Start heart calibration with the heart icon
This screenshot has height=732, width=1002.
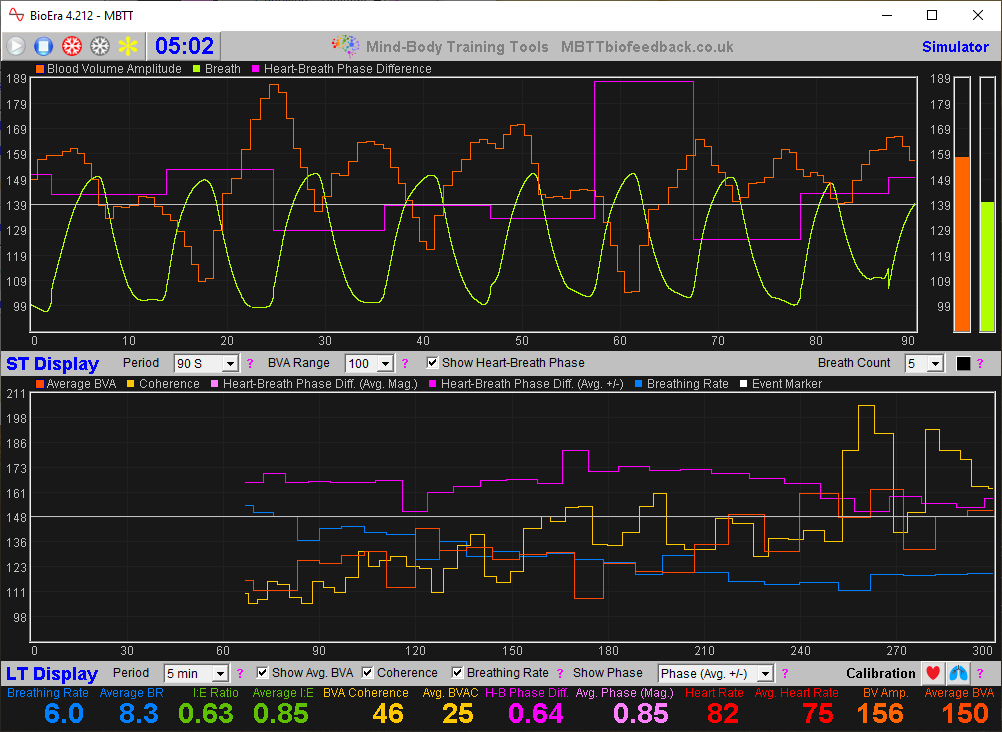click(931, 673)
